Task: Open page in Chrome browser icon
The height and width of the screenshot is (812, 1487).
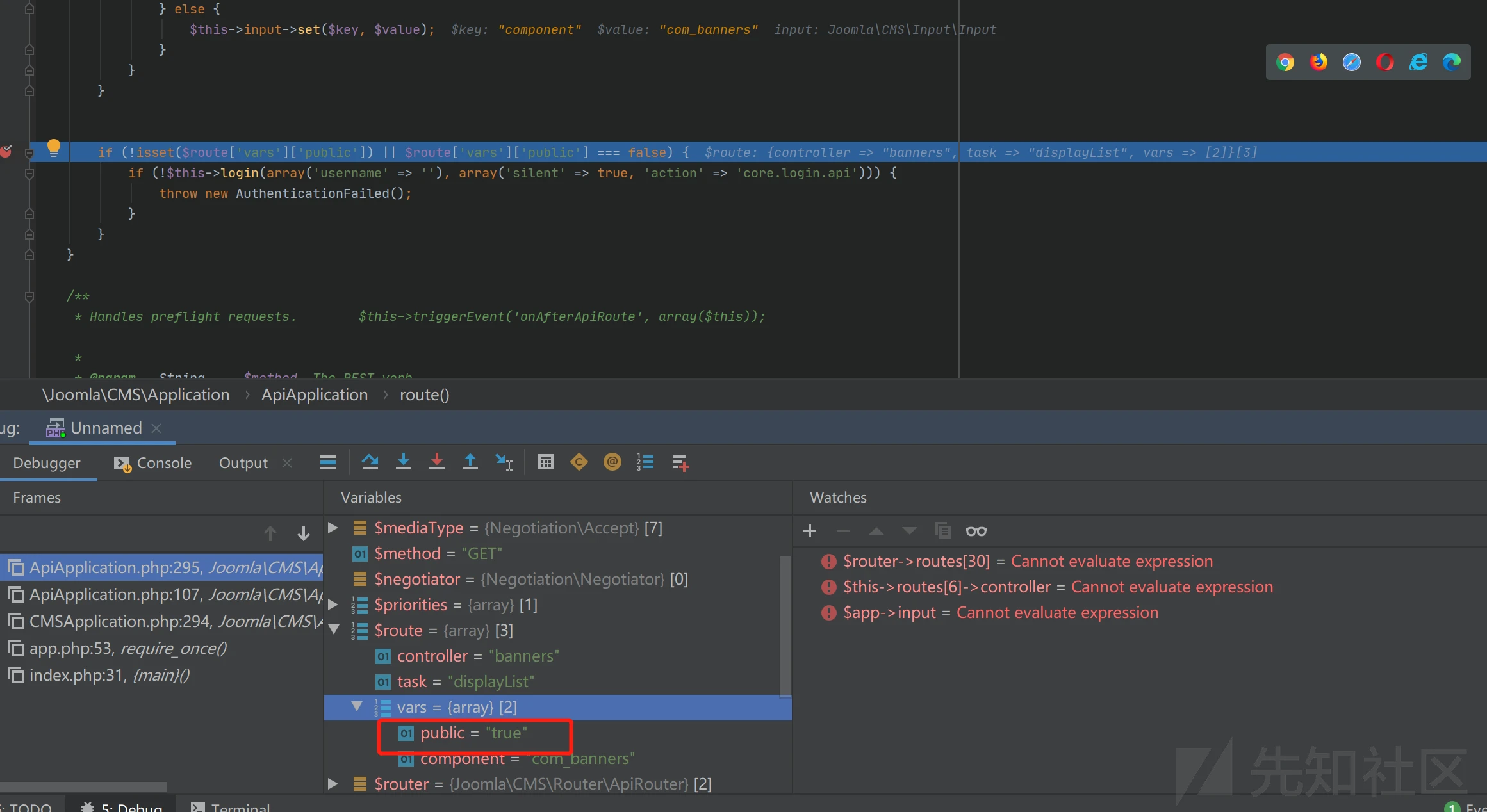Action: click(x=1285, y=62)
